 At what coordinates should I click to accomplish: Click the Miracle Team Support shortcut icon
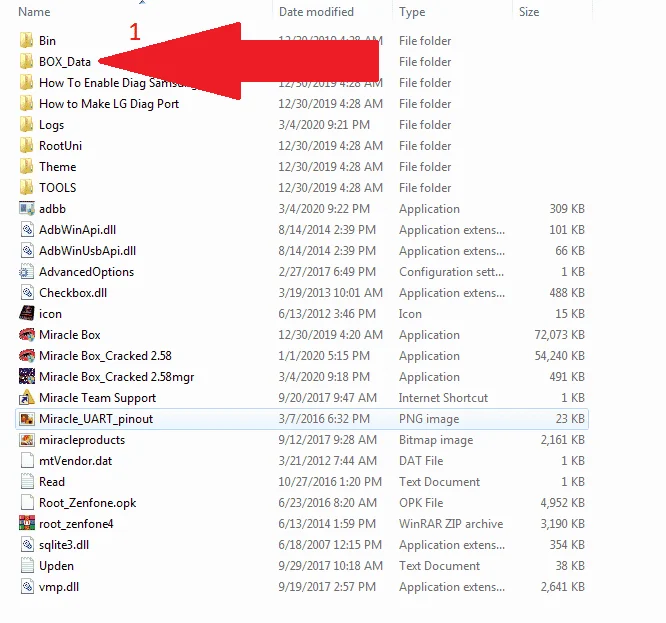click(x=27, y=397)
